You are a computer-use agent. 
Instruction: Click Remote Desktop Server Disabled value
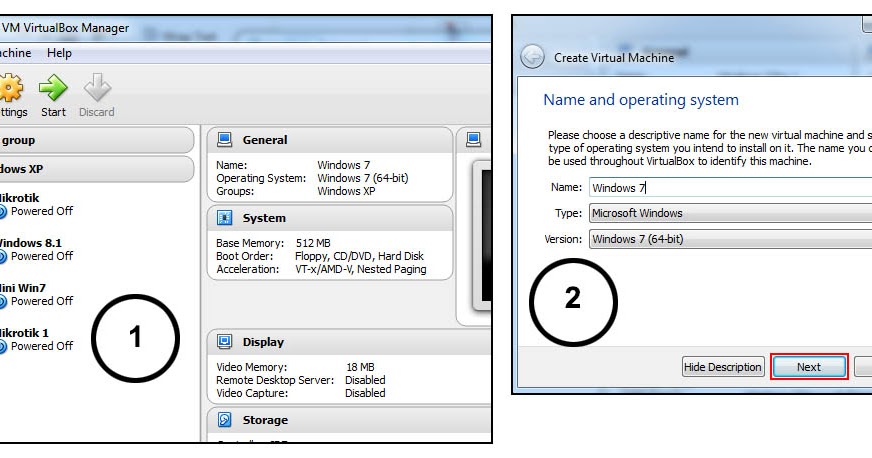pos(365,380)
